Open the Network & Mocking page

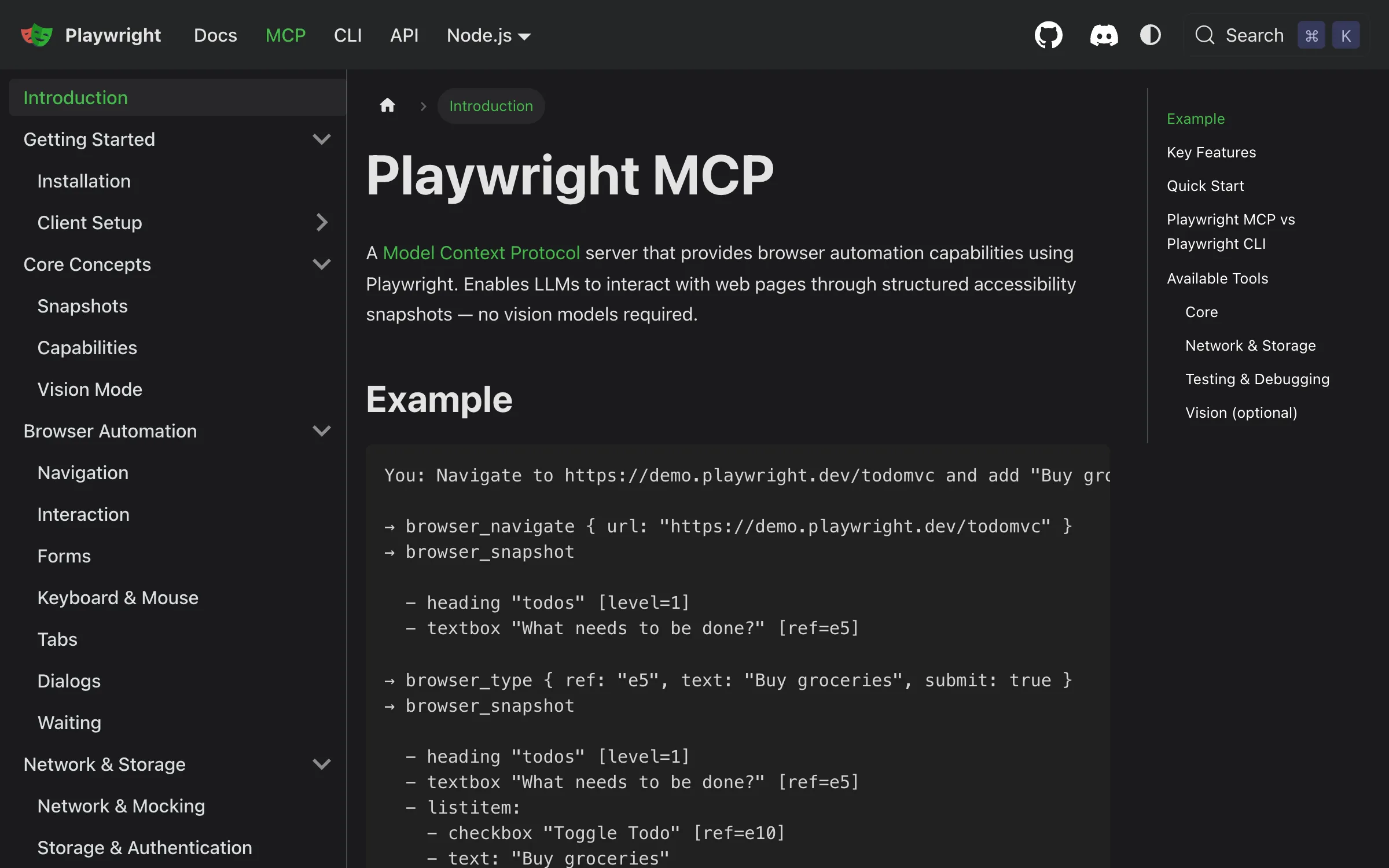pyautogui.click(x=121, y=806)
